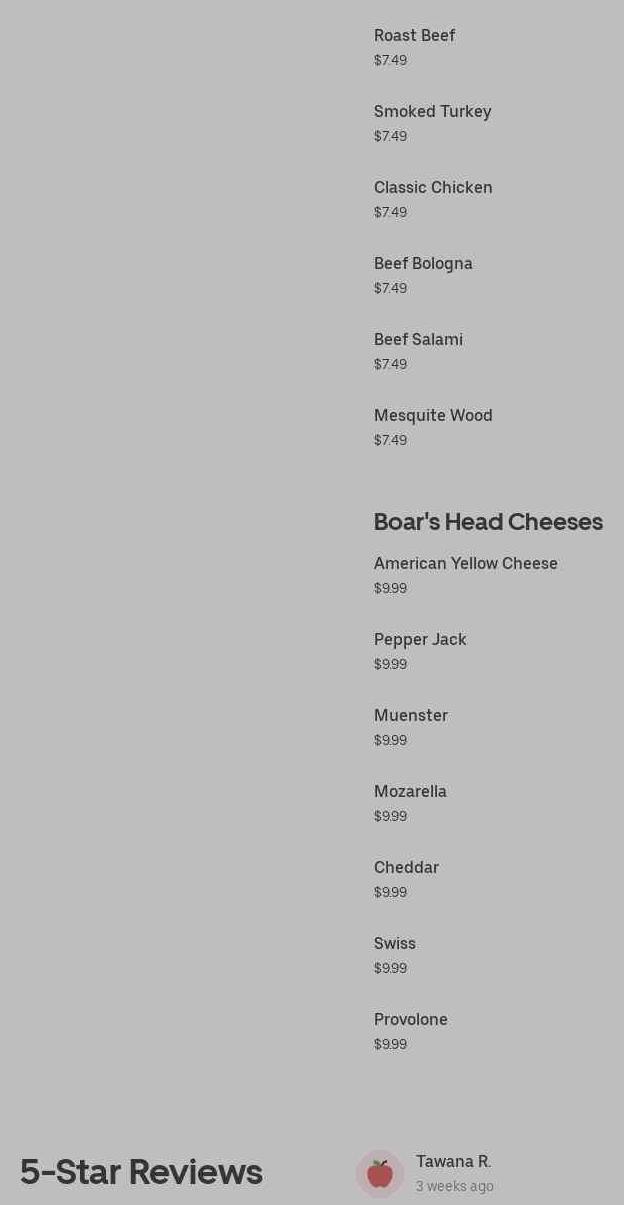The image size is (624, 1205).
Task: Pick Mozarella from the cheeses list
Action: tap(410, 792)
